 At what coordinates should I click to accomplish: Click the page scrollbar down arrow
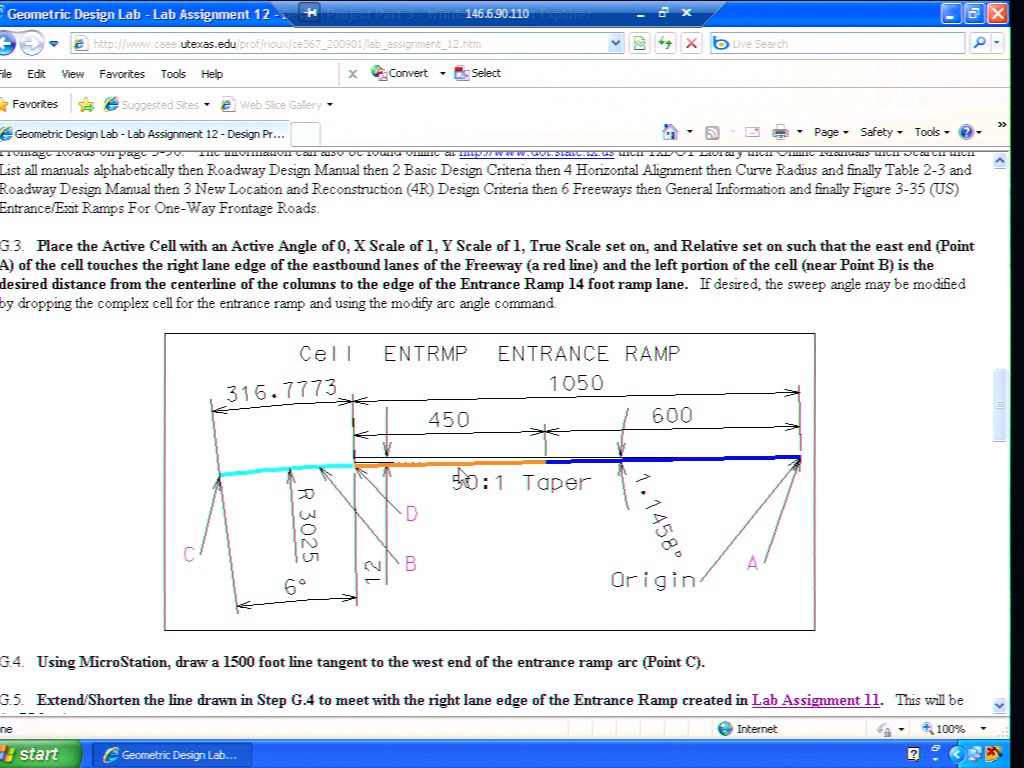tap(1000, 705)
